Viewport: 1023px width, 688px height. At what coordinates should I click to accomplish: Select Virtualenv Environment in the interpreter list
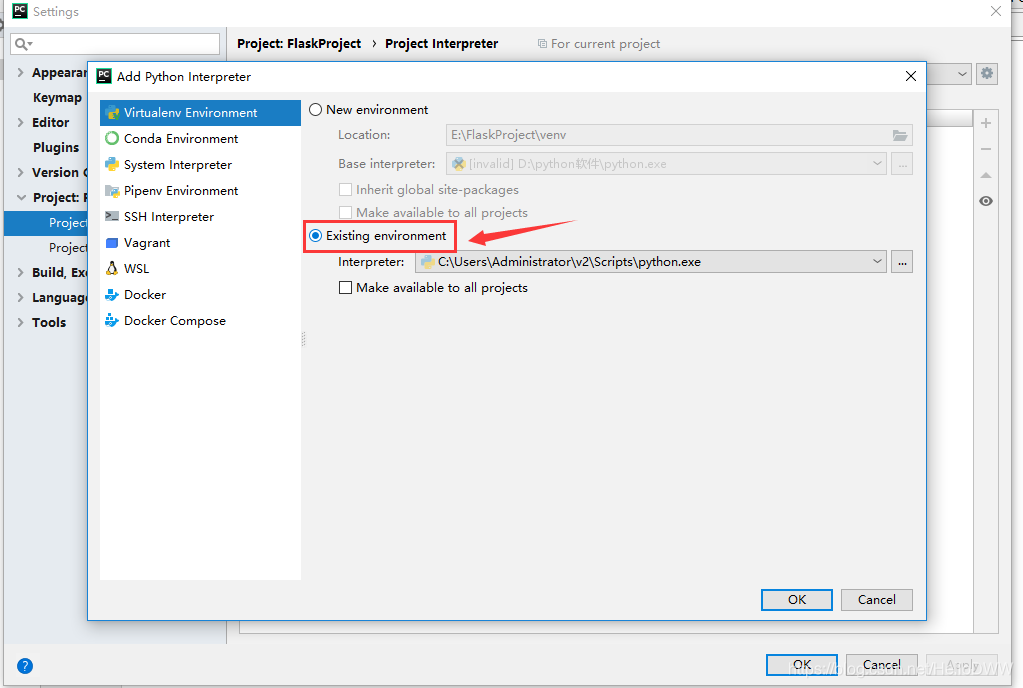point(200,113)
